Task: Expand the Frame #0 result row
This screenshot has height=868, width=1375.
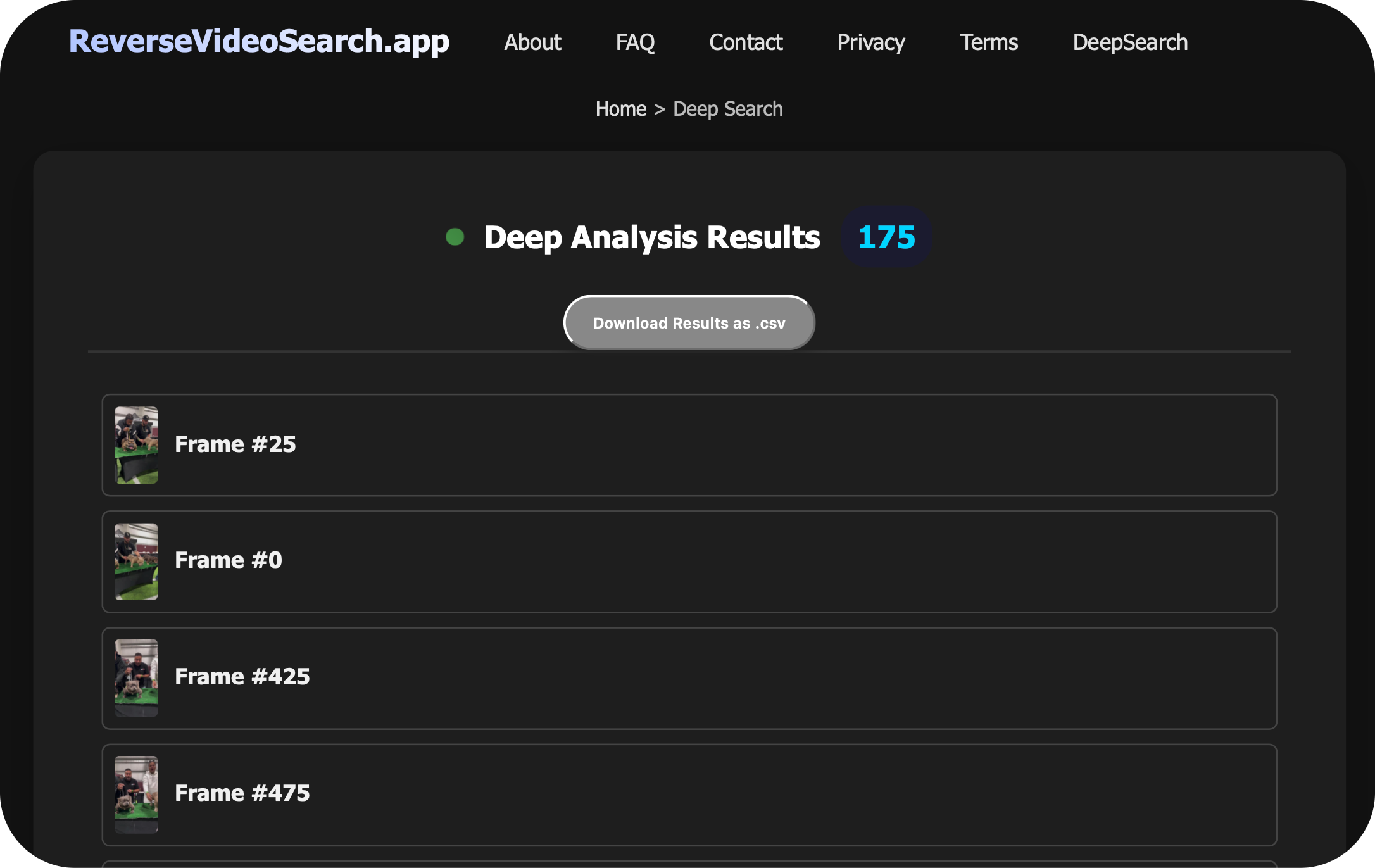Action: 689,562
